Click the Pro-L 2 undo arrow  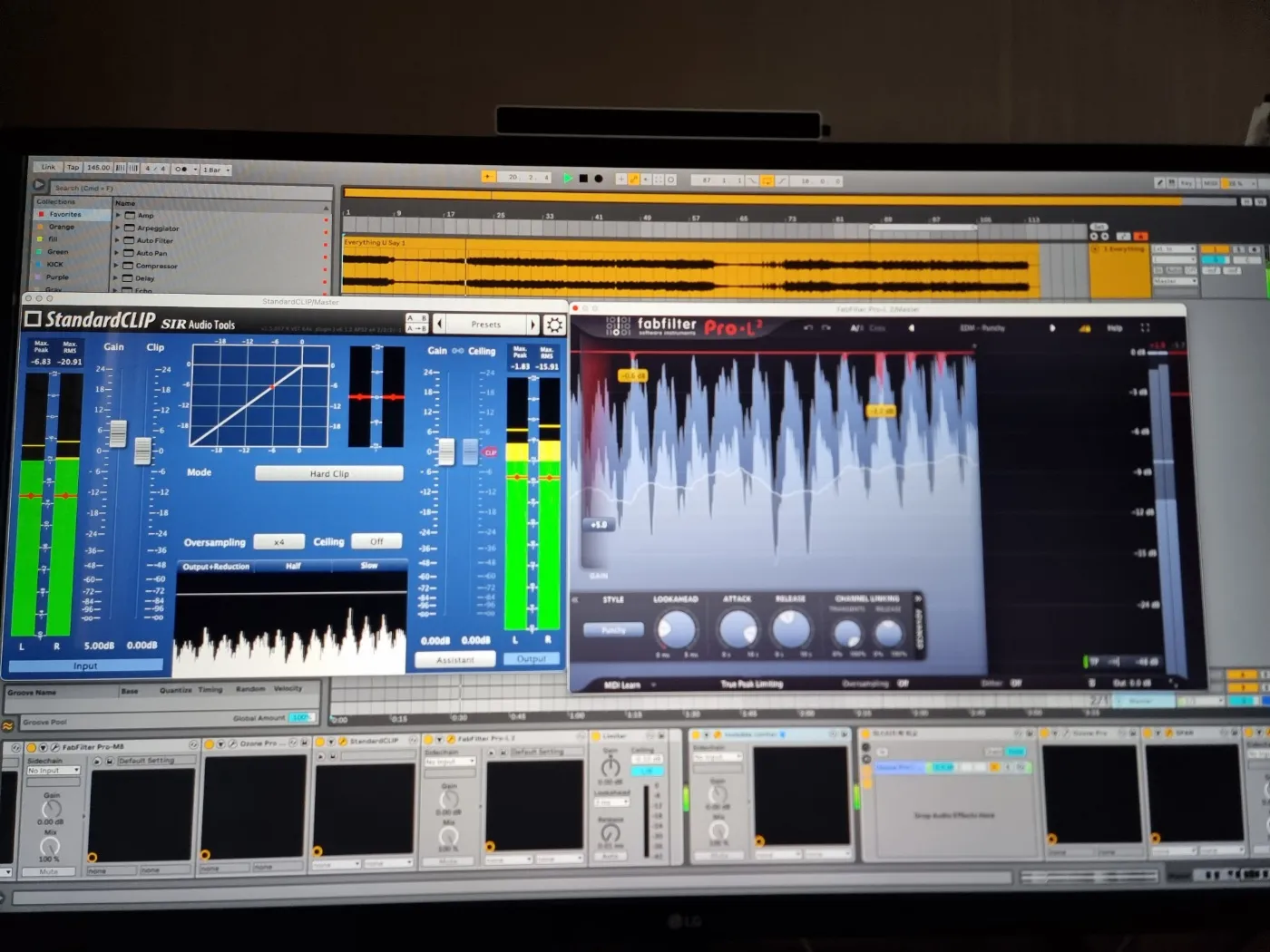click(808, 328)
